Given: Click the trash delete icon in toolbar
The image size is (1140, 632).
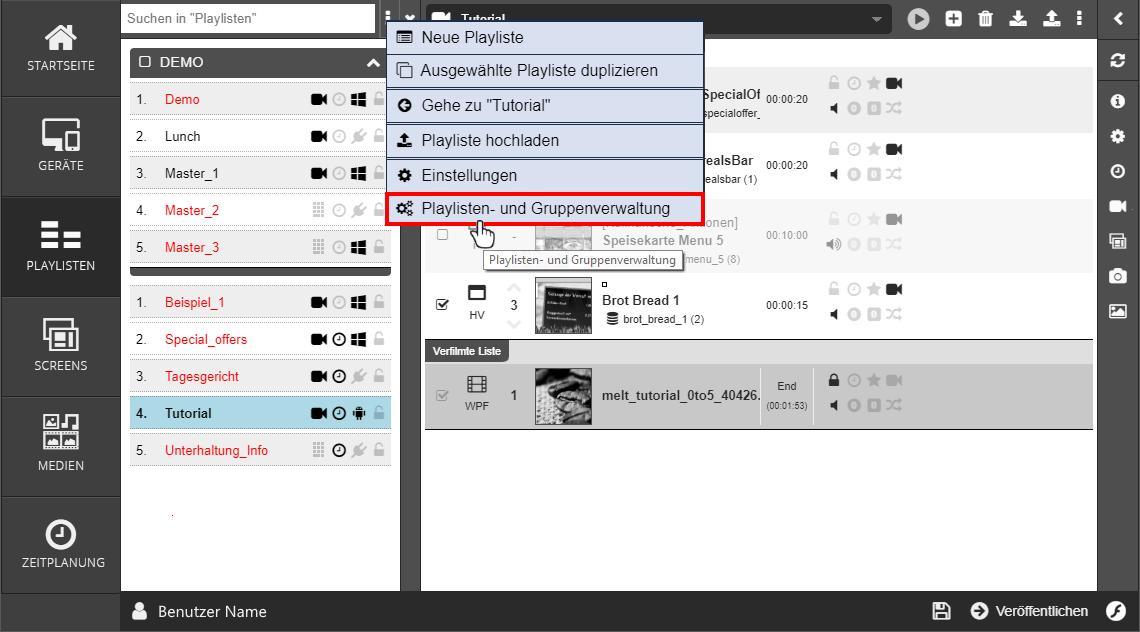Looking at the screenshot, I should pos(986,18).
